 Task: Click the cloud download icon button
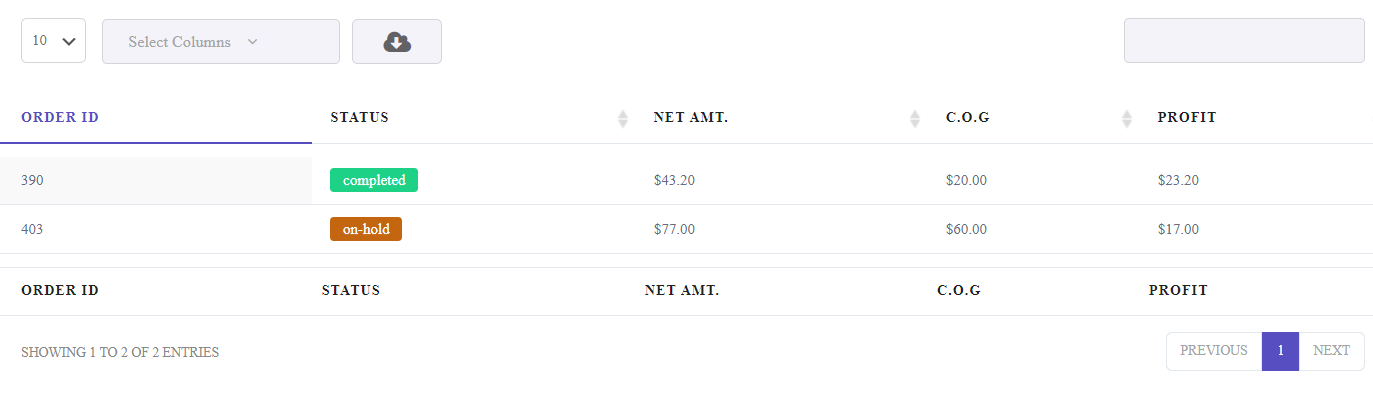(397, 41)
